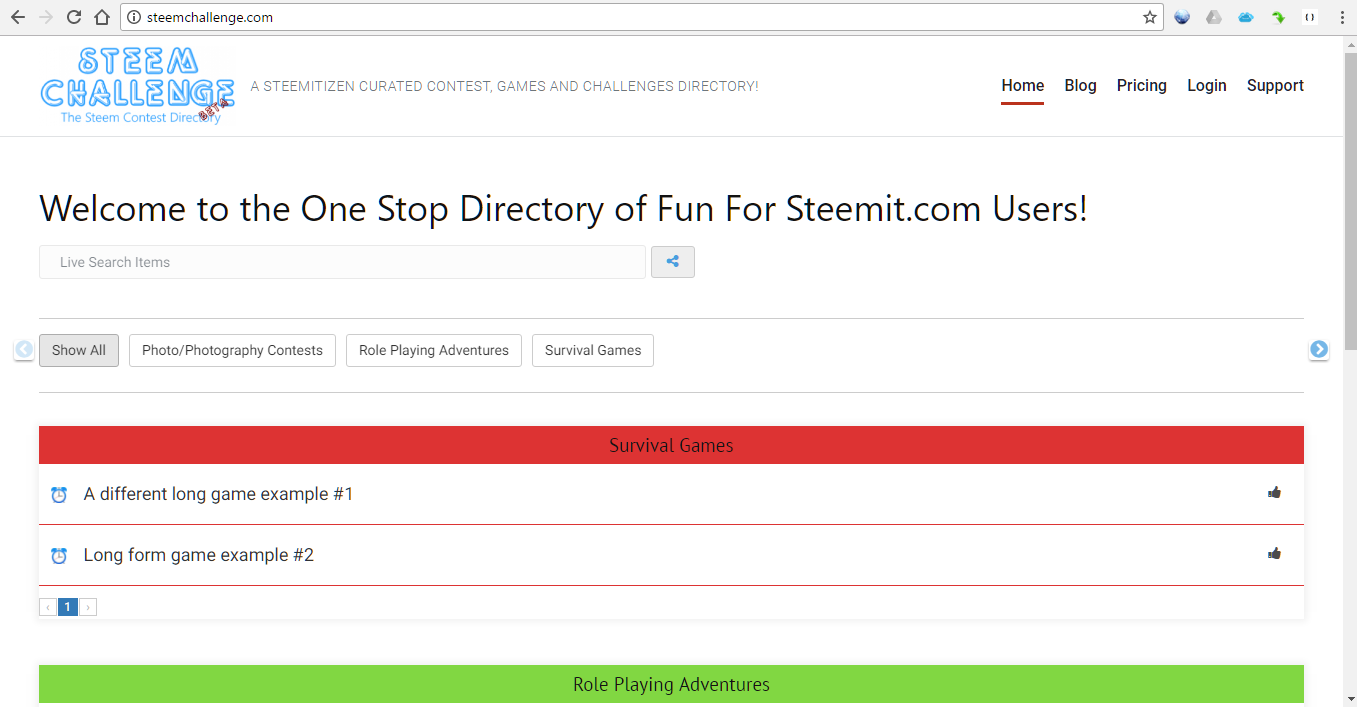Open 'A different long game example #1'
The height and width of the screenshot is (707, 1357).
coord(218,494)
